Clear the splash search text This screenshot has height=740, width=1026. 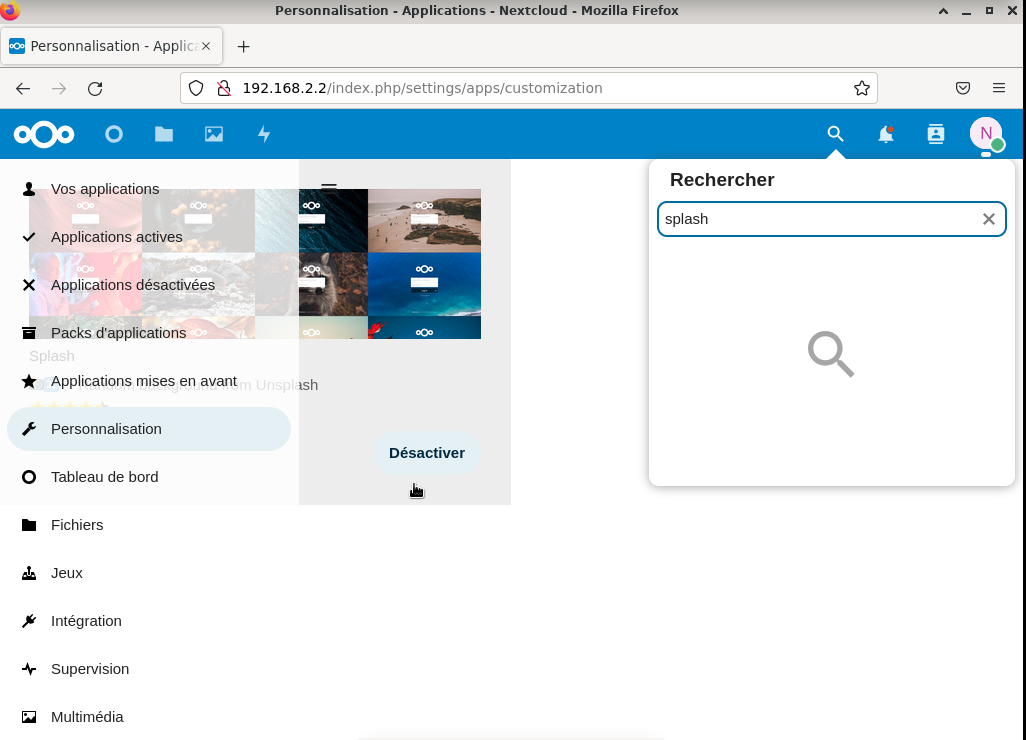point(989,219)
